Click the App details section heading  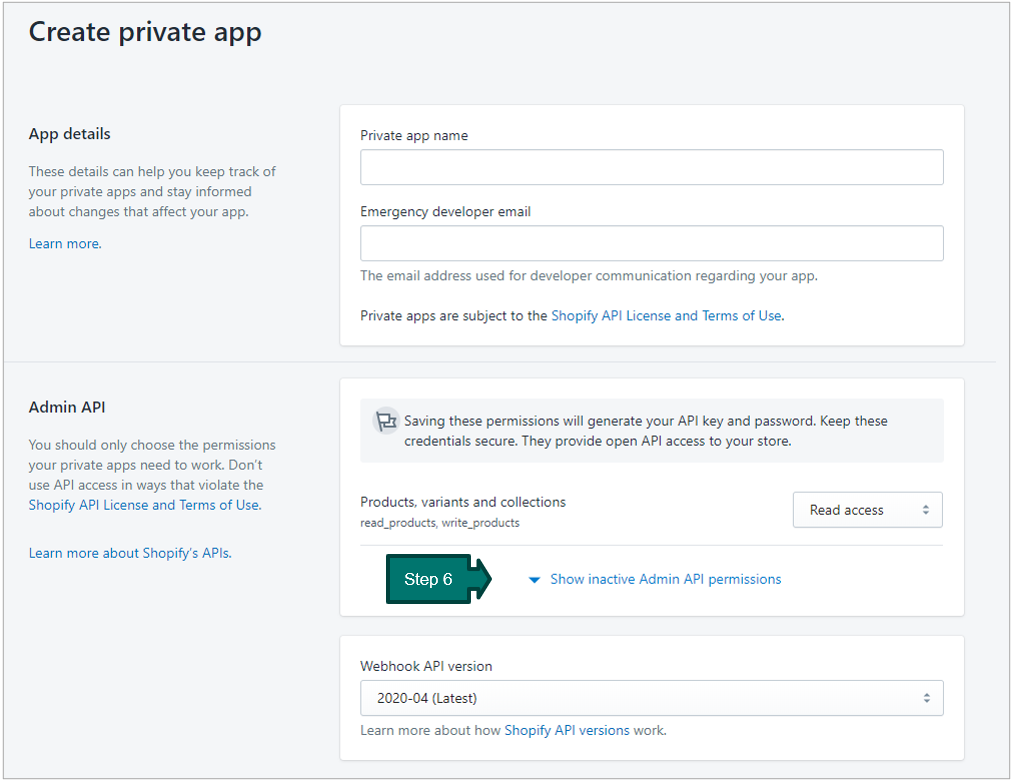69,134
